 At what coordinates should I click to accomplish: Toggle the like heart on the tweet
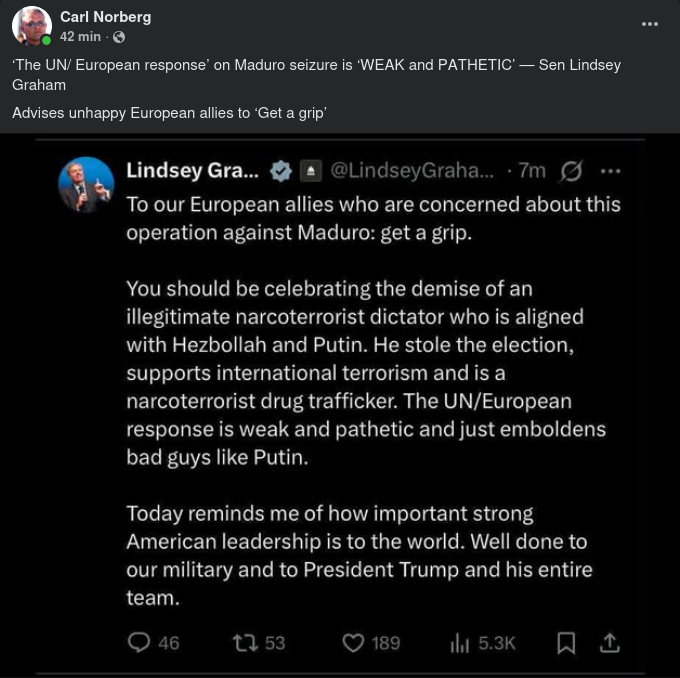point(353,643)
